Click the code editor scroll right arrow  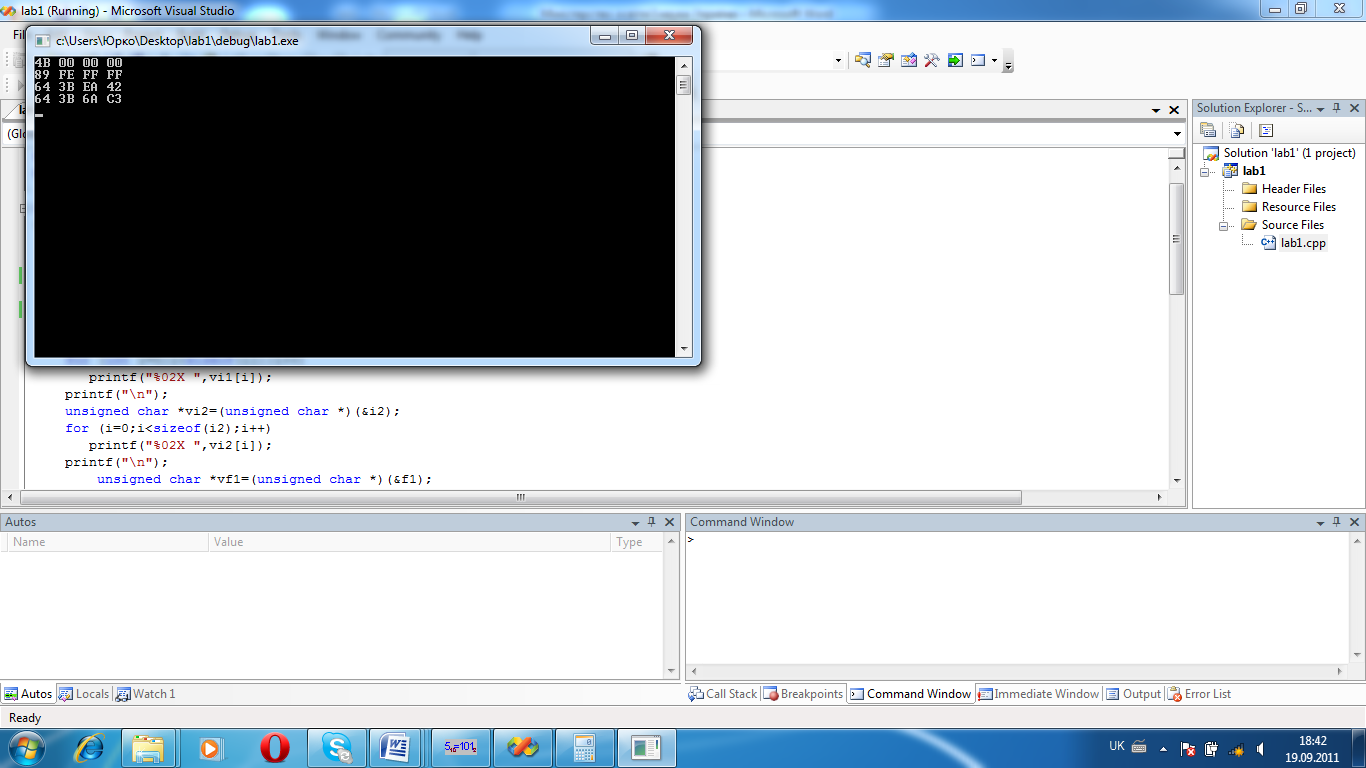pyautogui.click(x=1160, y=497)
